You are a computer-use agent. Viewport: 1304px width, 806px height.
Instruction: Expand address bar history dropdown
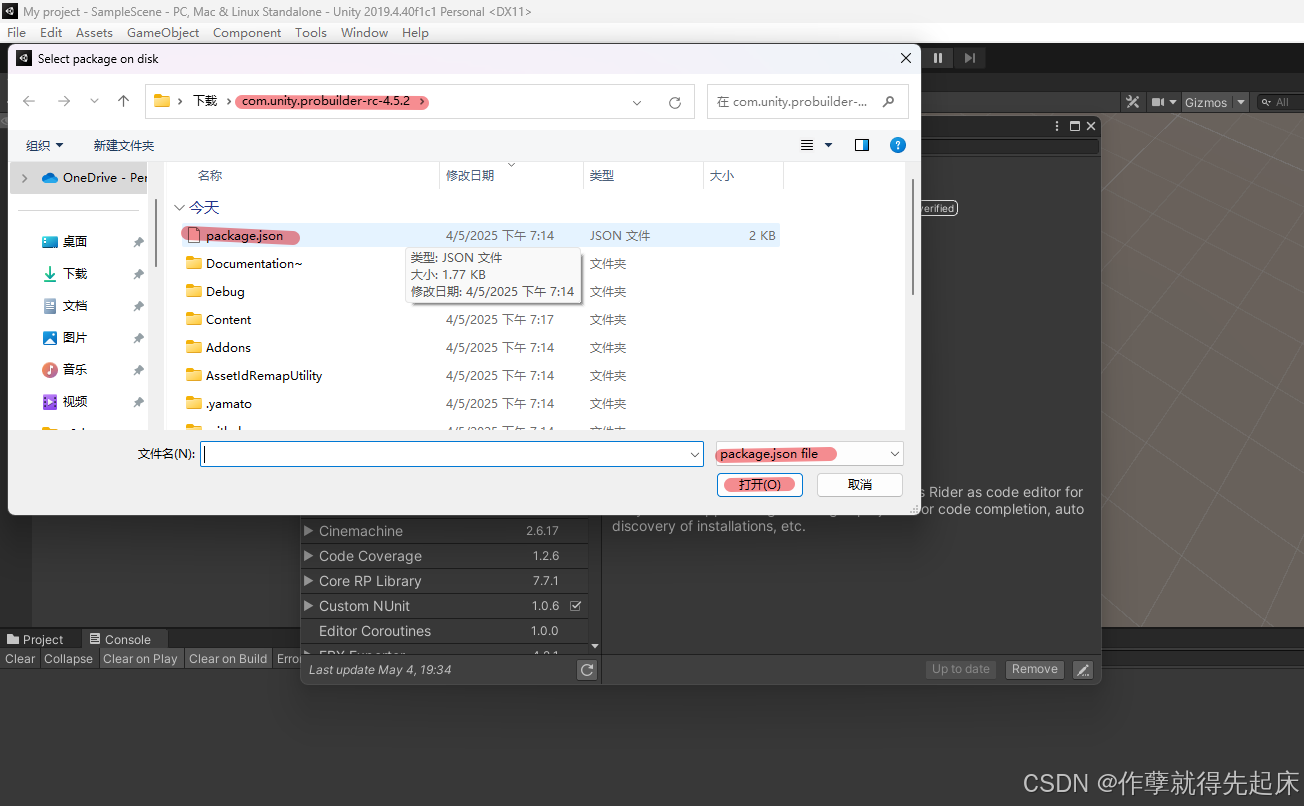637,102
